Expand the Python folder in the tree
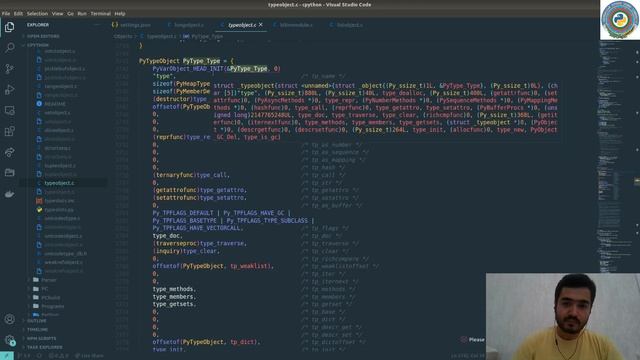The image size is (640, 360). click(50, 315)
